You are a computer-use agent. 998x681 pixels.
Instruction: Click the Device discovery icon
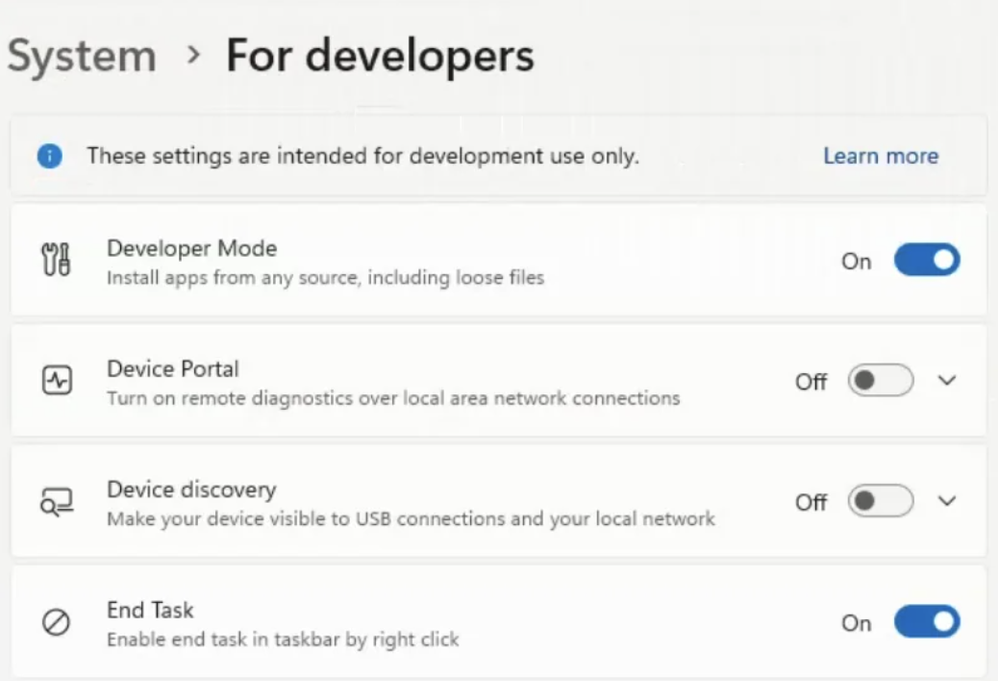coord(56,502)
